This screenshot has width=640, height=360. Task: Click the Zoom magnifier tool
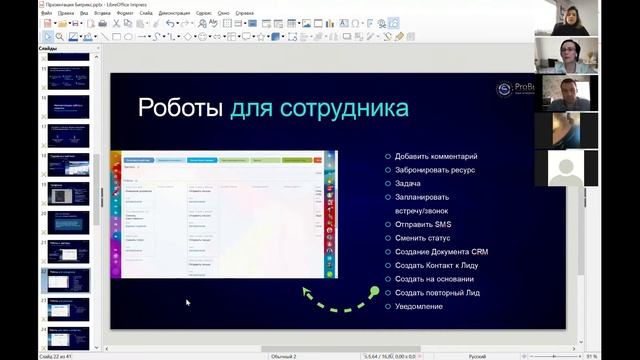coord(60,37)
